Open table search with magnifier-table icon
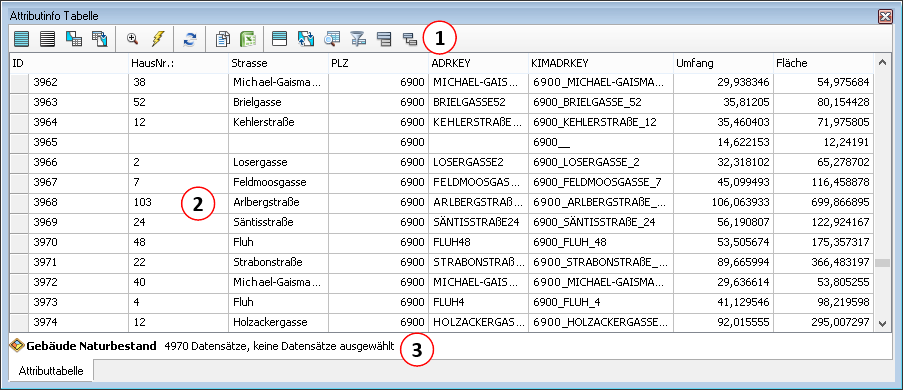903x390 pixels. tap(332, 39)
